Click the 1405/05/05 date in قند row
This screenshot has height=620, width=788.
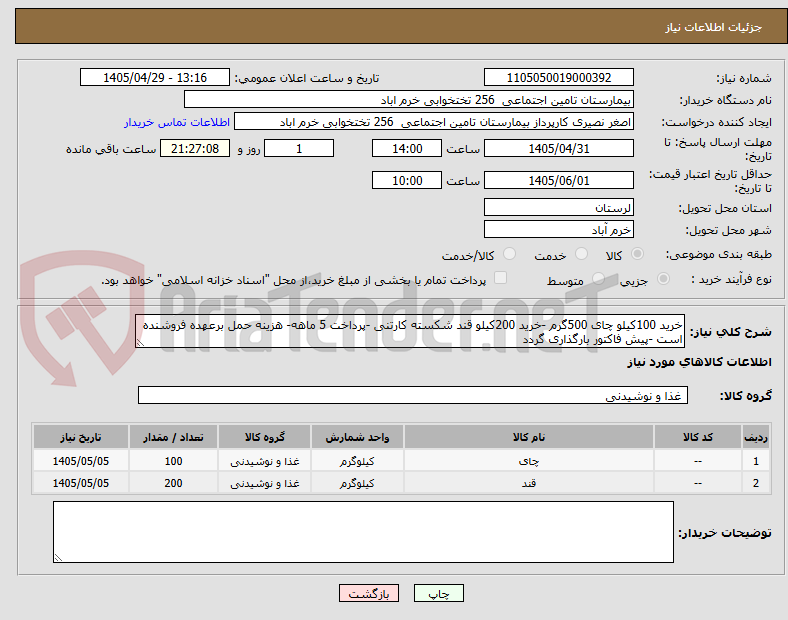pos(81,483)
